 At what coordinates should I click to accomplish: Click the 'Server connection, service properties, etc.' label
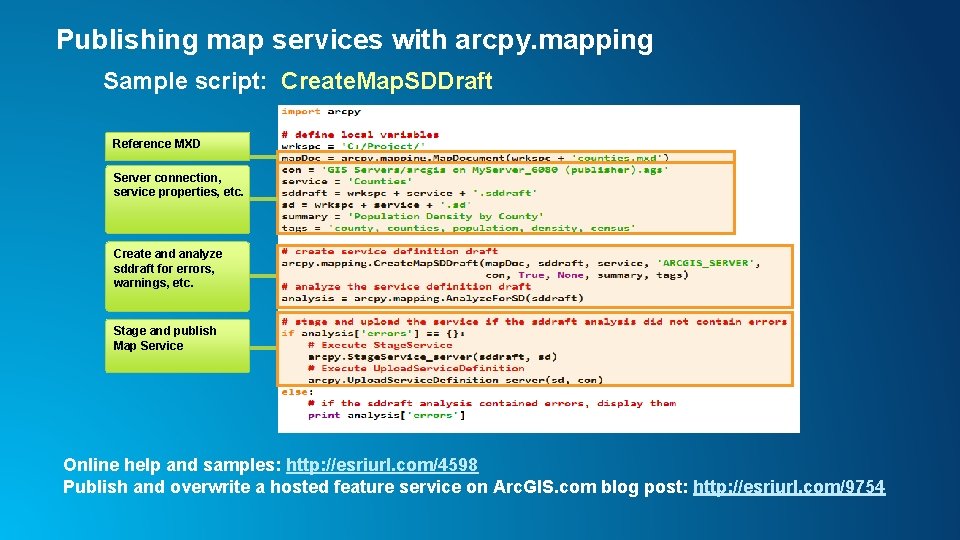coord(178,199)
